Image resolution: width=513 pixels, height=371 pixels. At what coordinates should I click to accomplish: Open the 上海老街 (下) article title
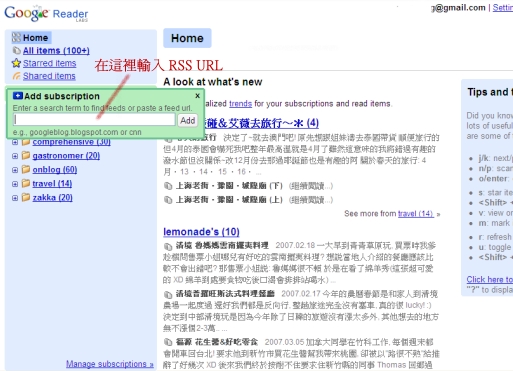pos(229,186)
